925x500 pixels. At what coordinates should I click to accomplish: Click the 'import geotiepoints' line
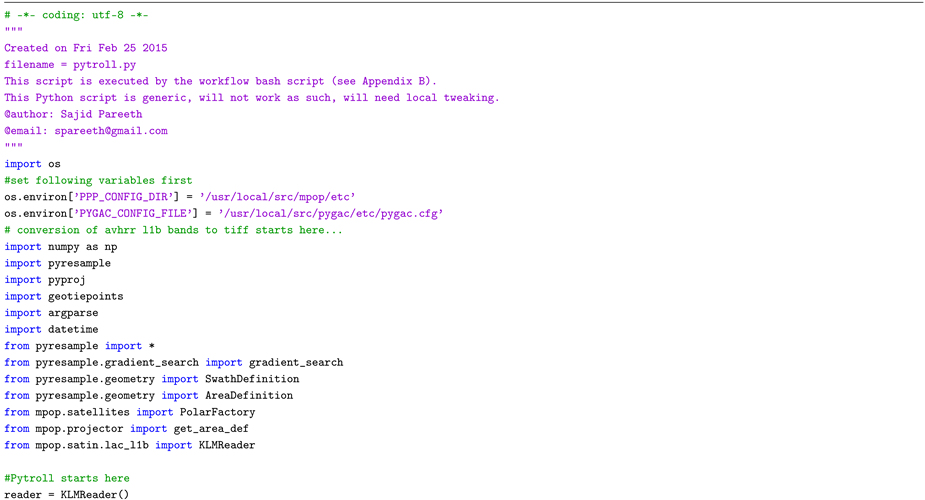coord(64,296)
